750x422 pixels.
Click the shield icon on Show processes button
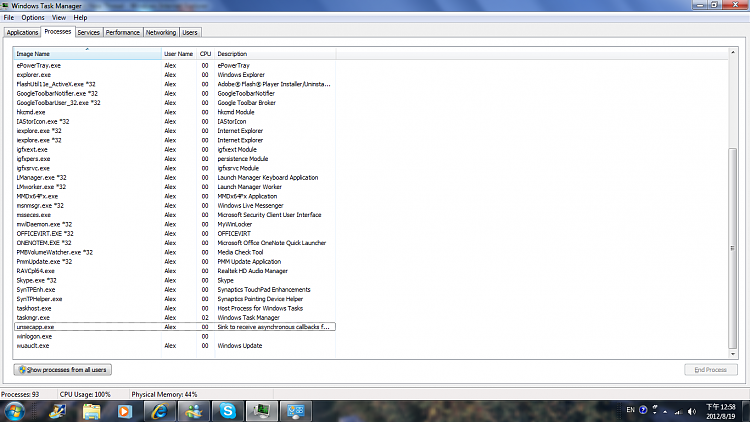pos(22,370)
